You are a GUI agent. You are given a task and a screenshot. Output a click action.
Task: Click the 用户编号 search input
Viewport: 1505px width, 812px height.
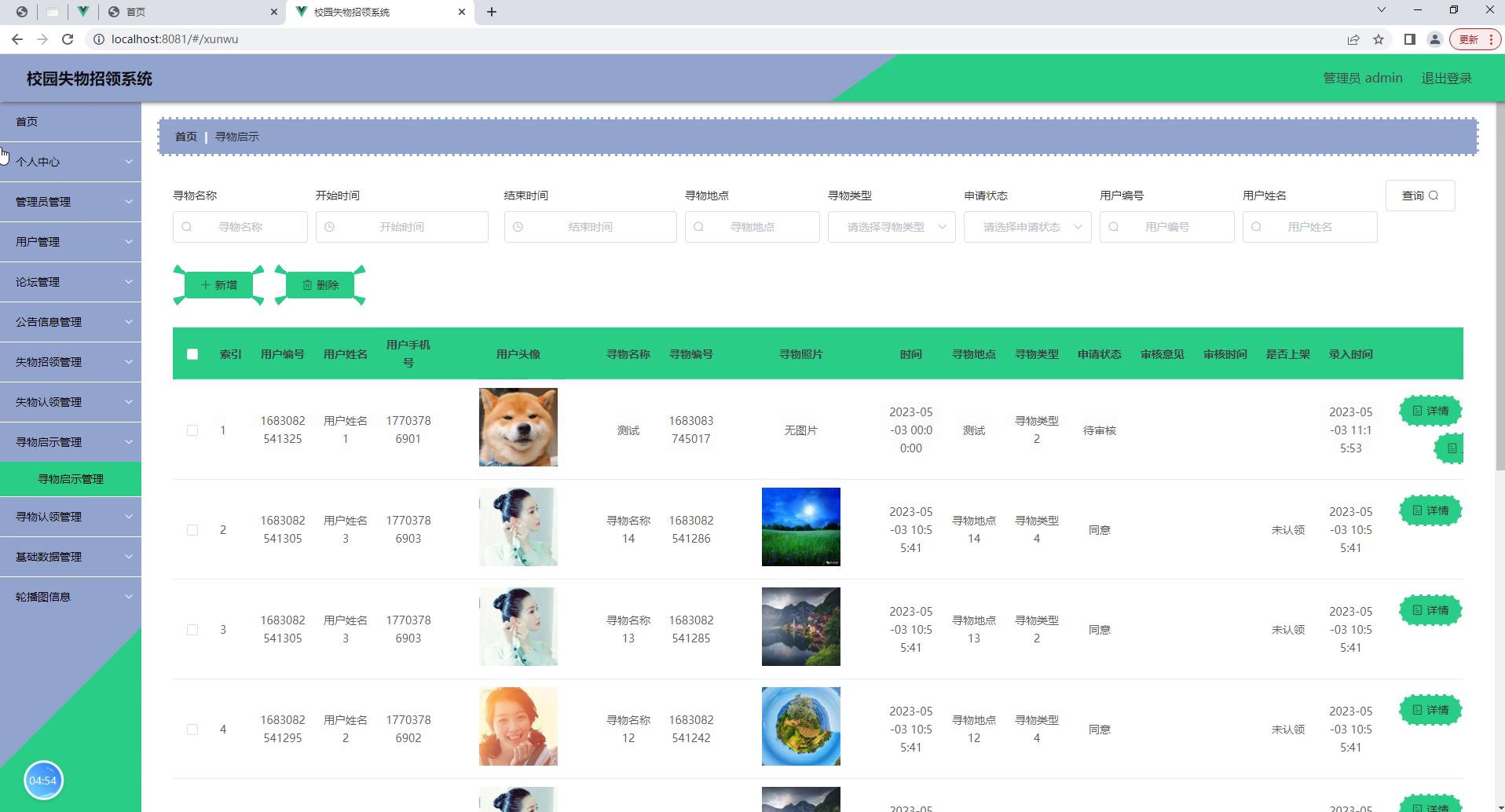1167,227
